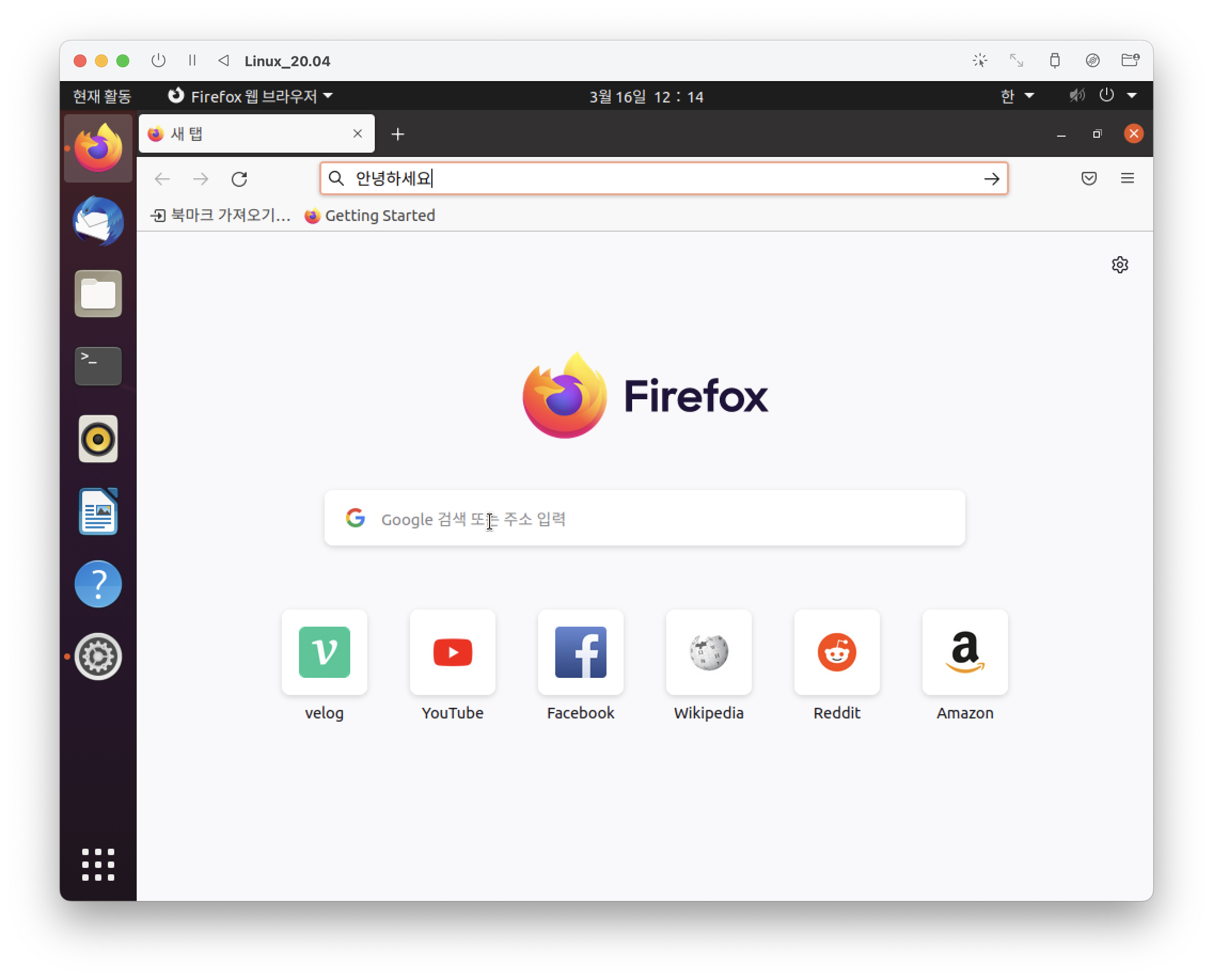The image size is (1213, 980).
Task: Launch Thunderbird mail from the dock
Action: [98, 221]
